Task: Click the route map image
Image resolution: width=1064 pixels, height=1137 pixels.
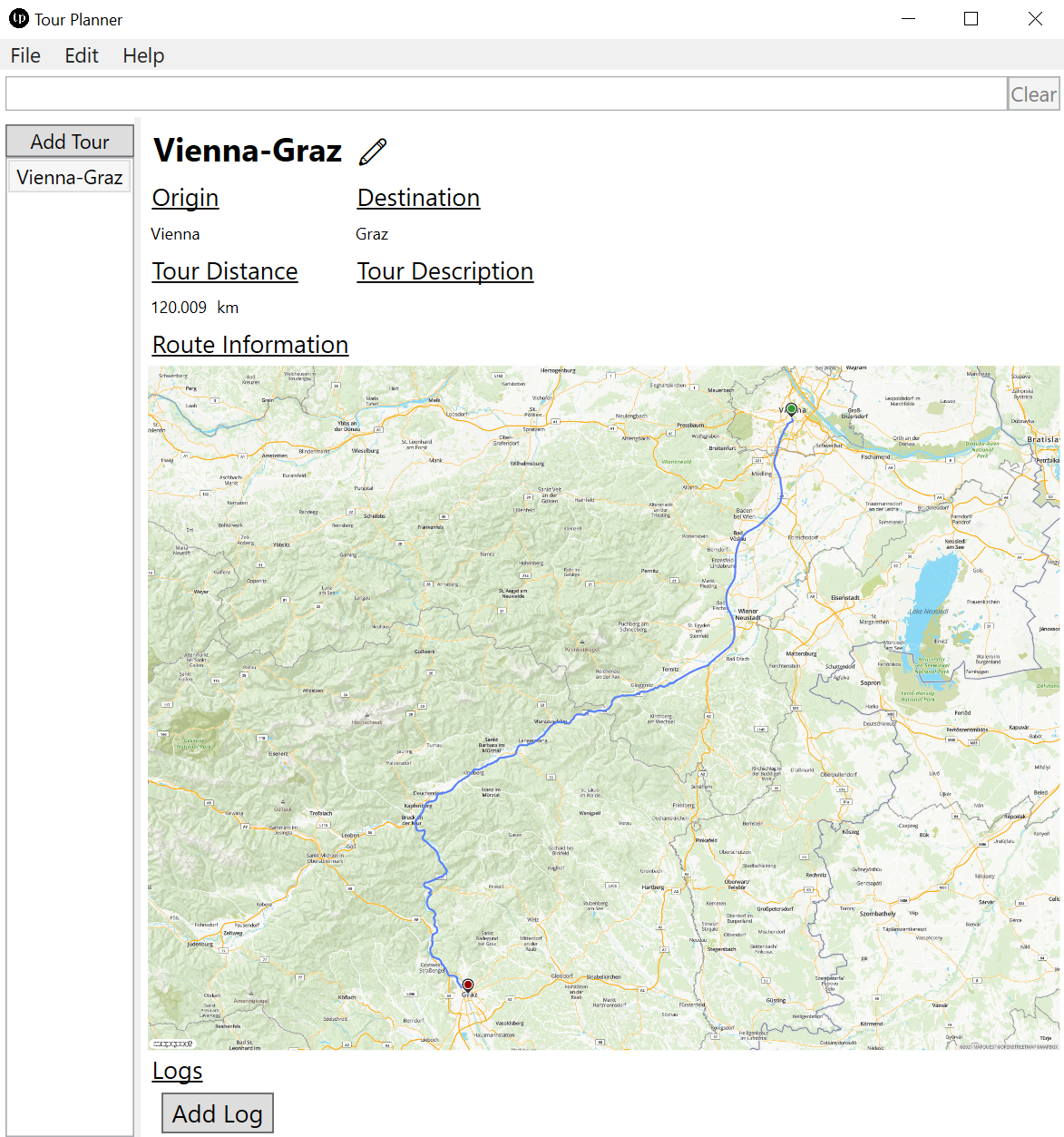Action: 604,708
